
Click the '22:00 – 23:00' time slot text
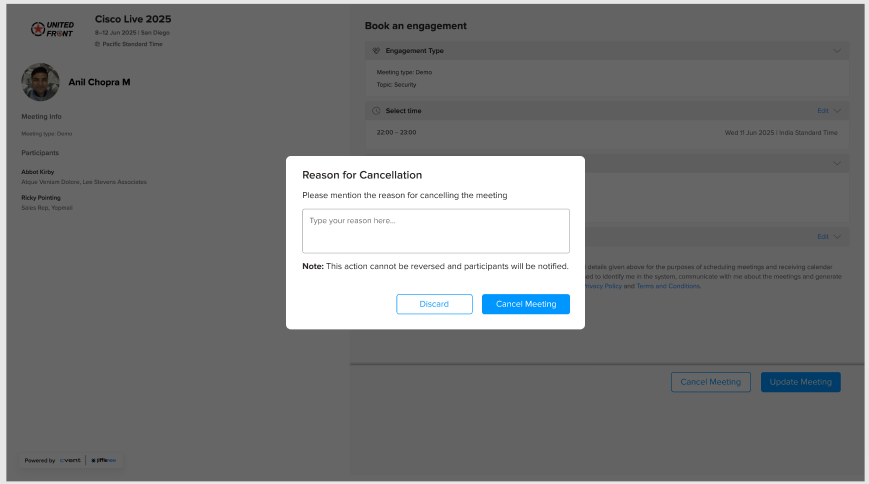[396, 133]
